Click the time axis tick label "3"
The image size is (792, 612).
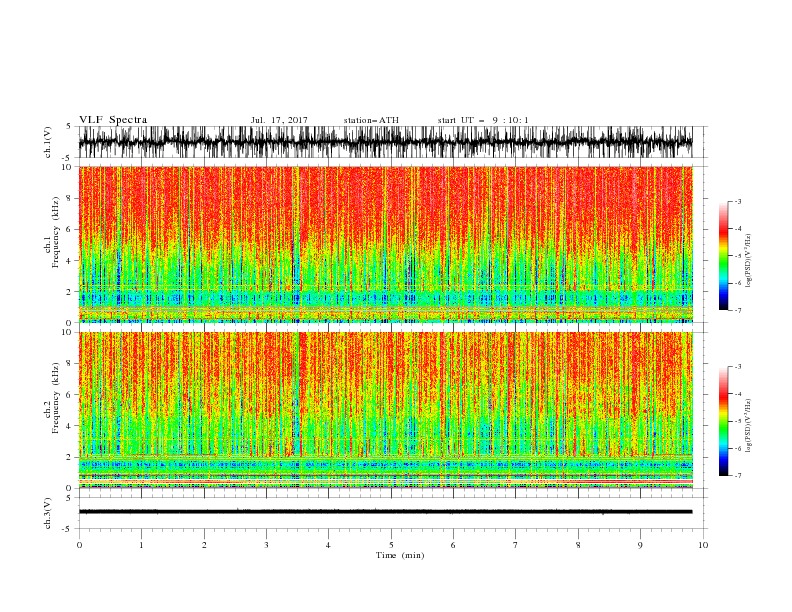point(266,545)
